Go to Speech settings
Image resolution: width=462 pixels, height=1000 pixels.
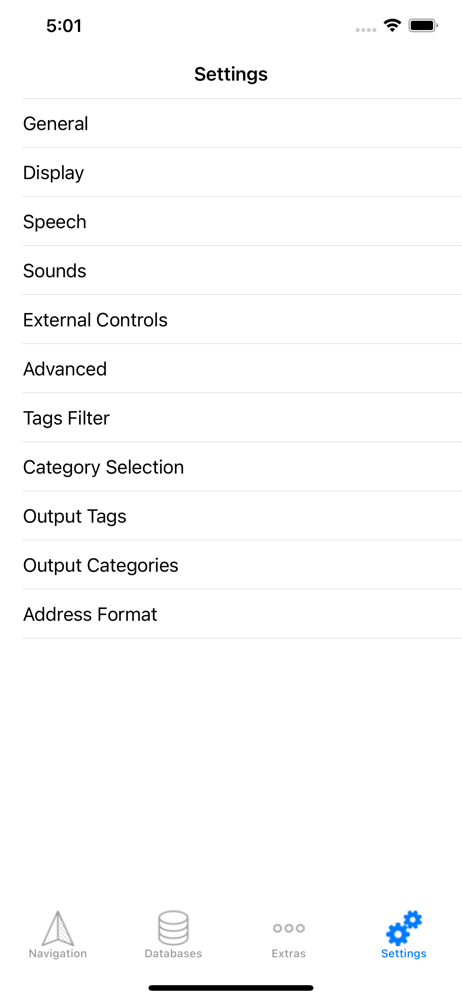242,221
